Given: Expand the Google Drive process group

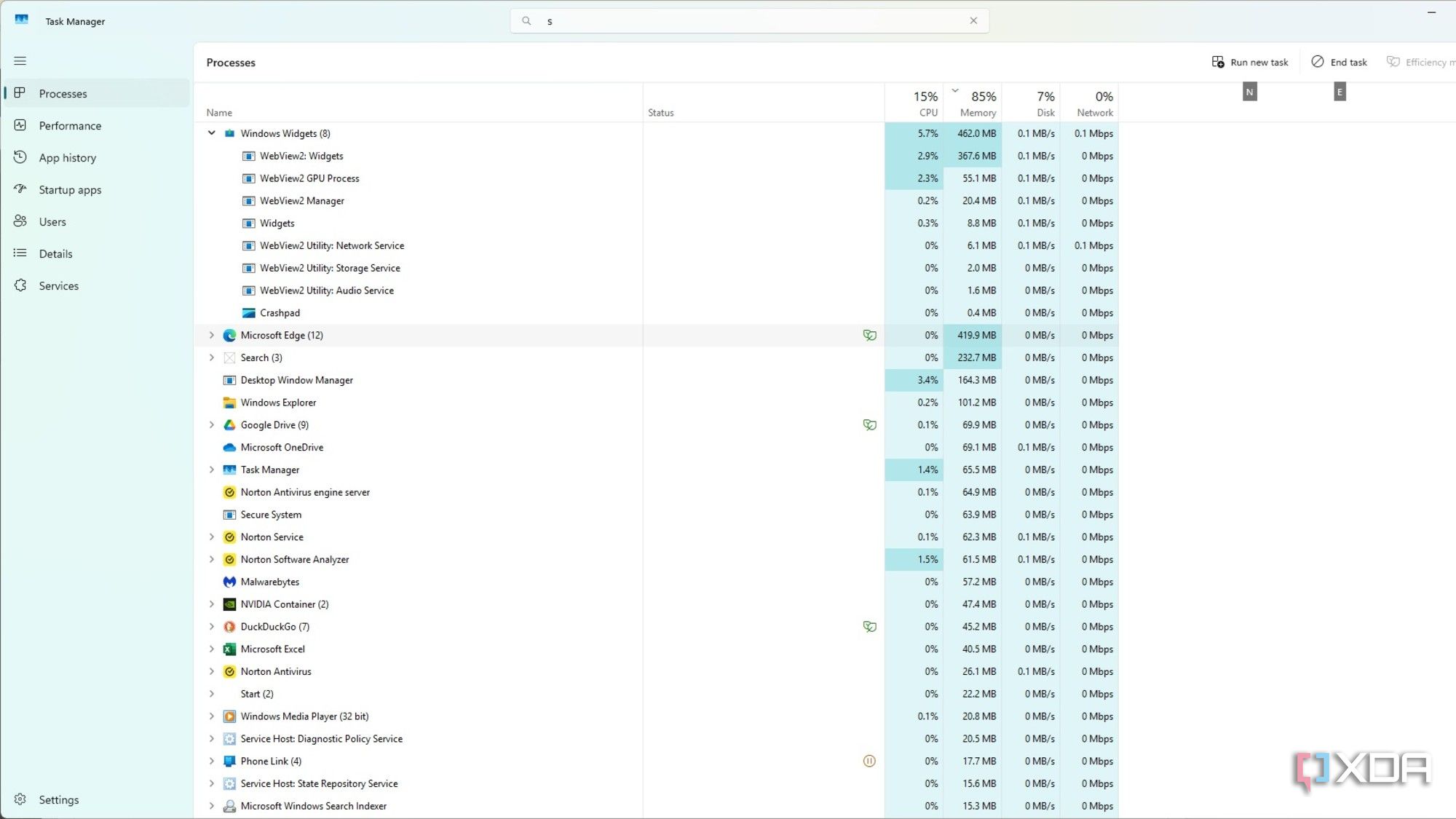Looking at the screenshot, I should (x=211, y=424).
